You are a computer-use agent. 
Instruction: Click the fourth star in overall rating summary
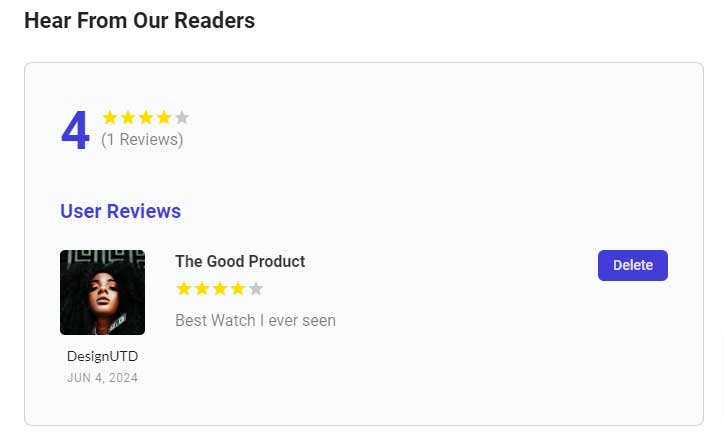(164, 117)
